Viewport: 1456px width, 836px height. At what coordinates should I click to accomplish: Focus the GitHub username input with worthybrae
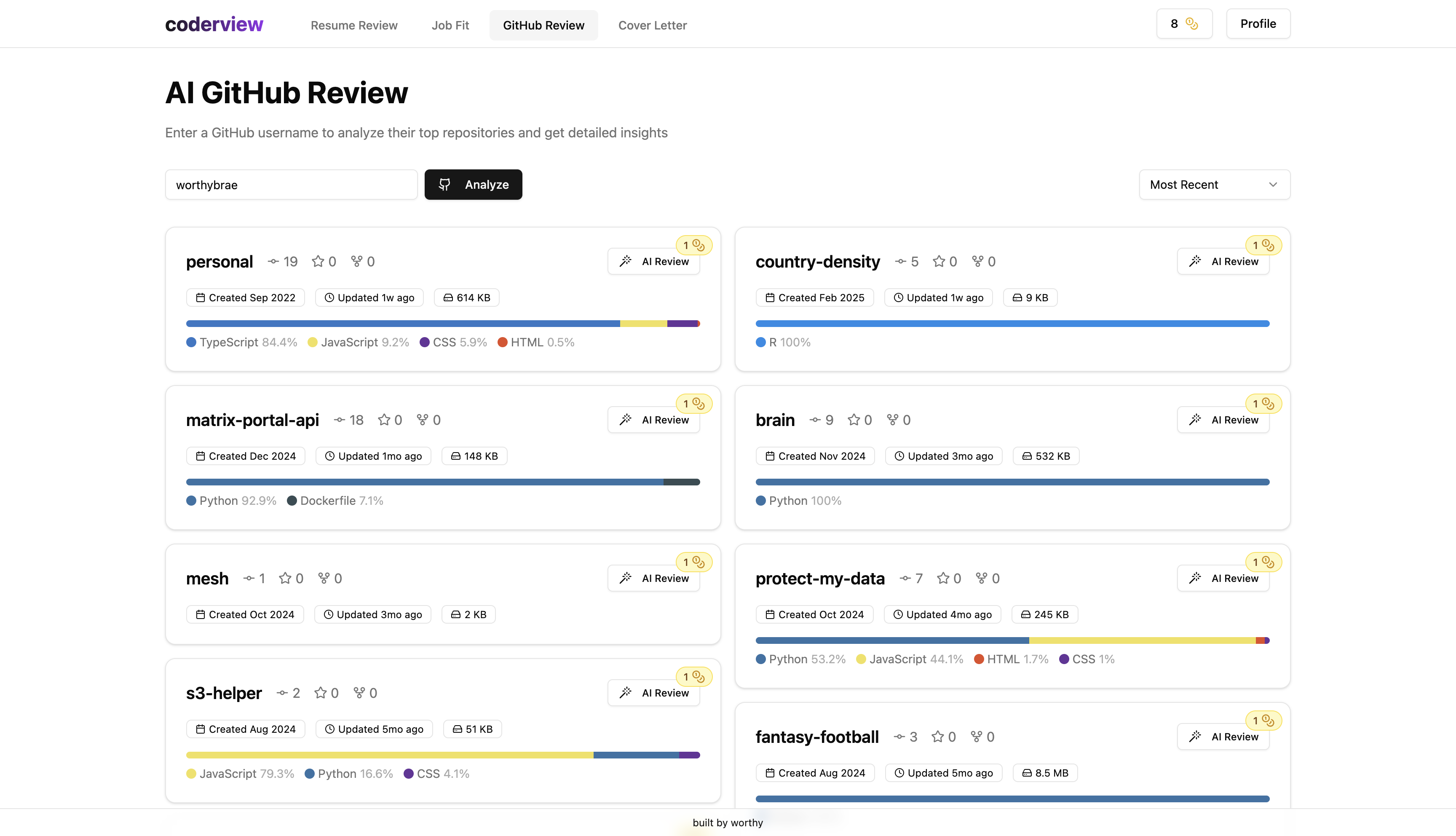[x=291, y=184]
